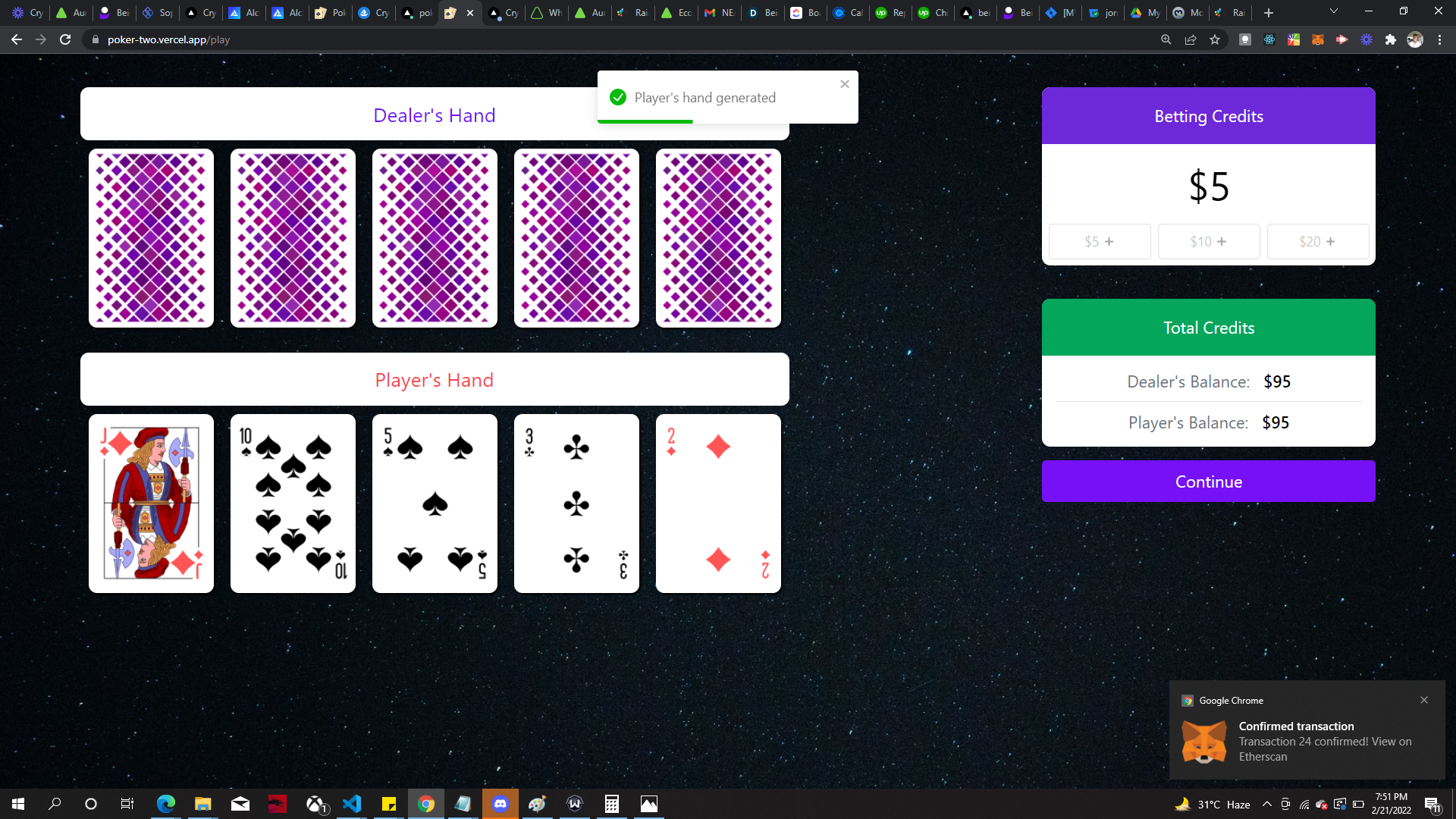This screenshot has height=819, width=1456.
Task: Add $10 to the bet
Action: click(x=1208, y=241)
